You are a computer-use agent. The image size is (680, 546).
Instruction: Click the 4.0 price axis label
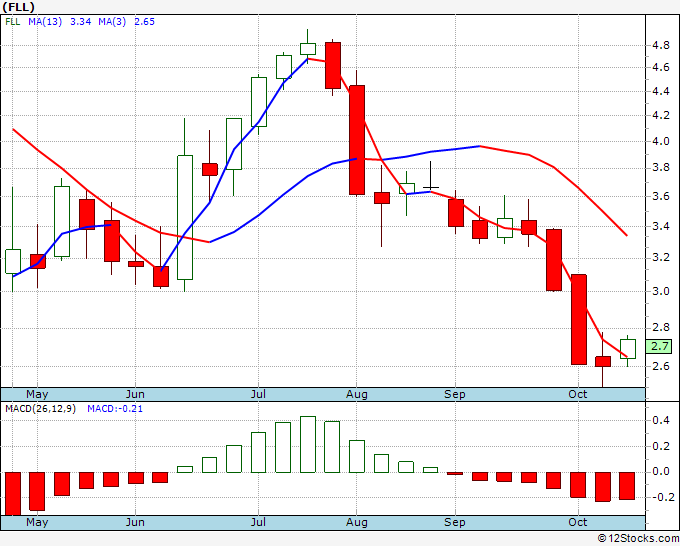click(660, 141)
